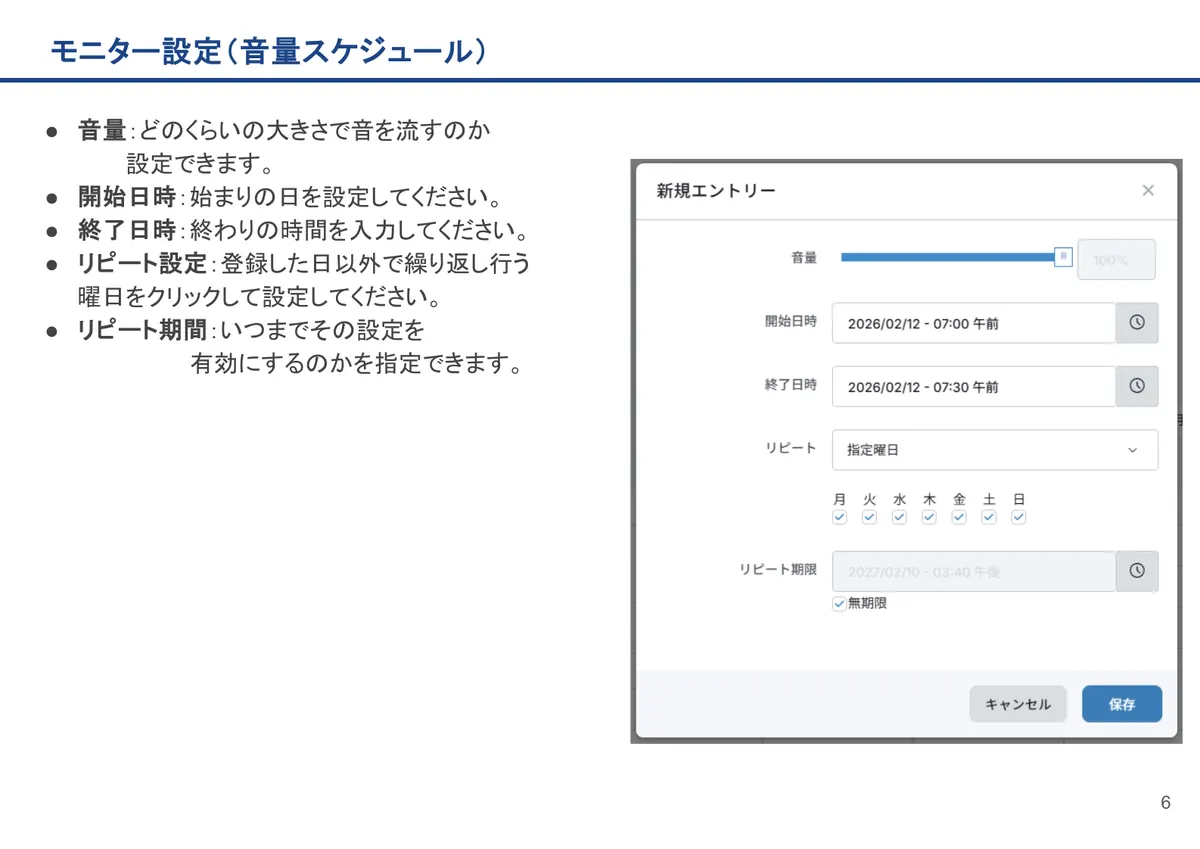Toggle the 木 weekday checkbox
The height and width of the screenshot is (849, 1200).
tap(929, 517)
